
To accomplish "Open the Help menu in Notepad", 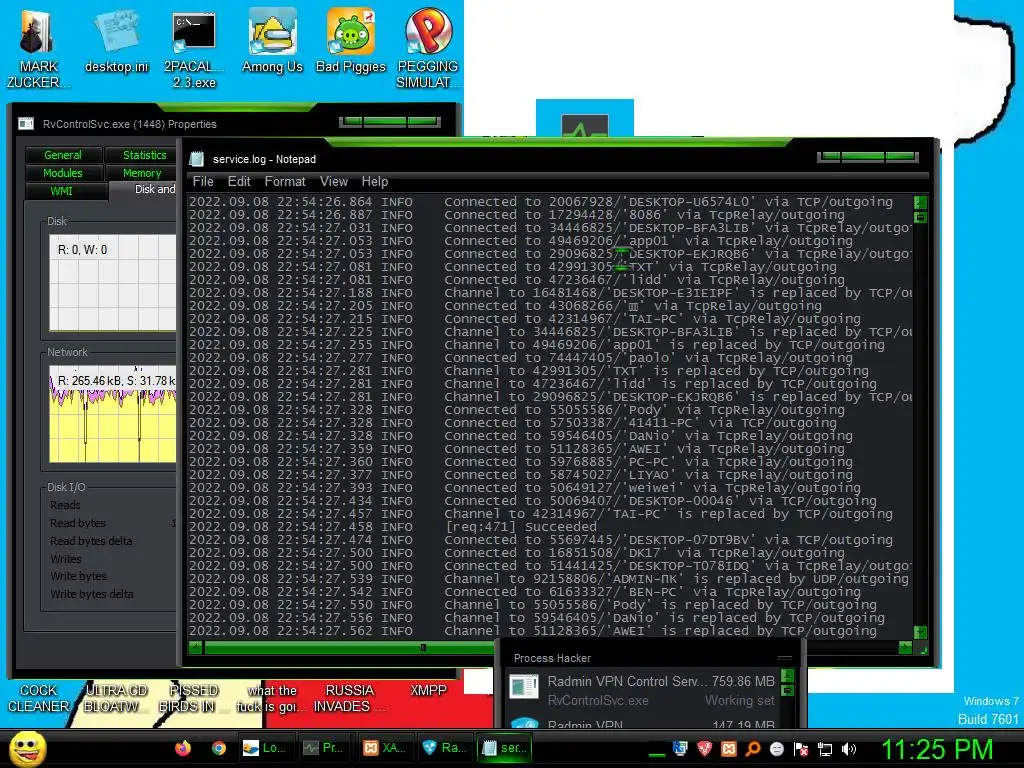I will click(x=375, y=182).
